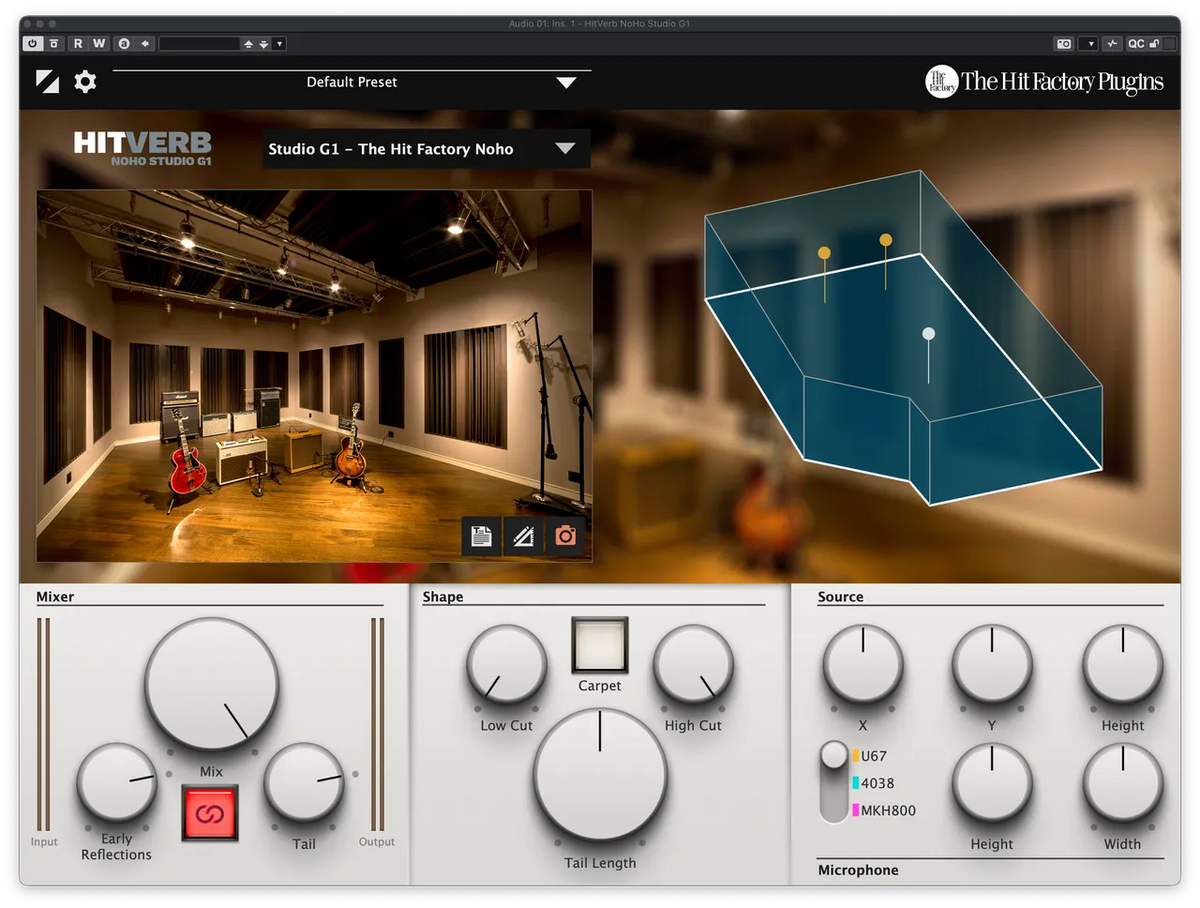Toggle the Carpet button

click(600, 645)
